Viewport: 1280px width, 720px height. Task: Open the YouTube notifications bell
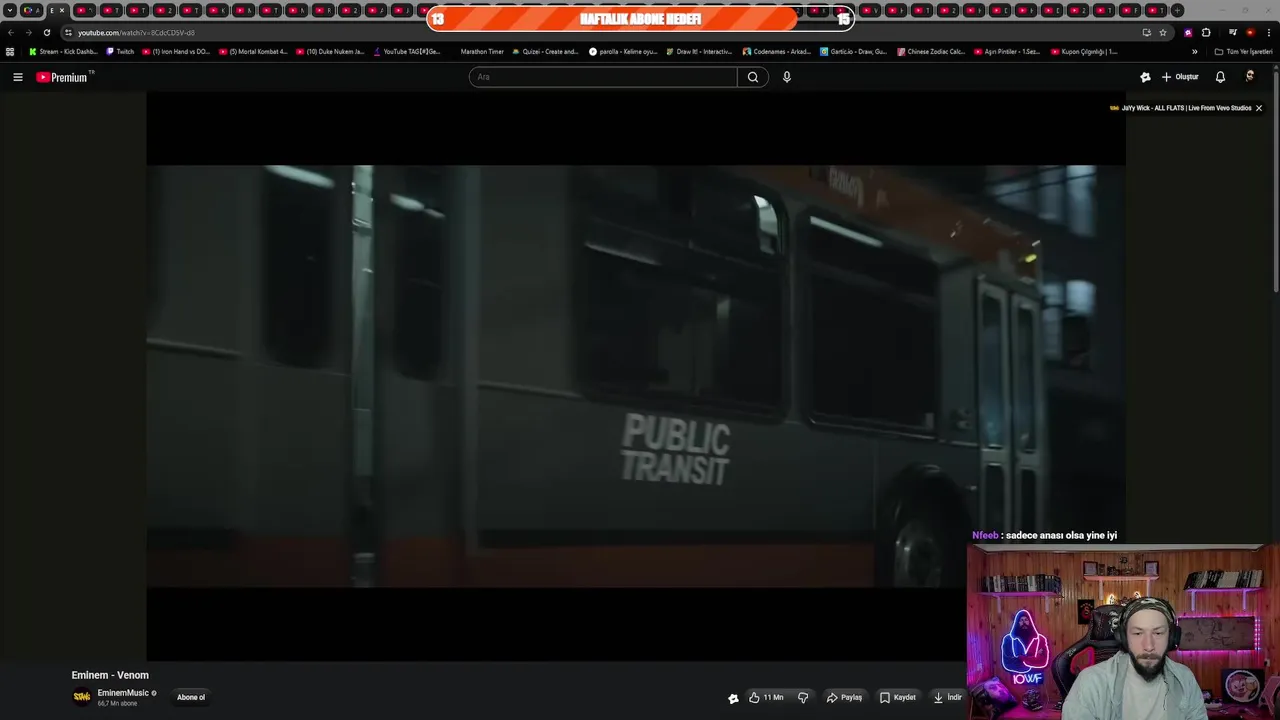pyautogui.click(x=1220, y=77)
